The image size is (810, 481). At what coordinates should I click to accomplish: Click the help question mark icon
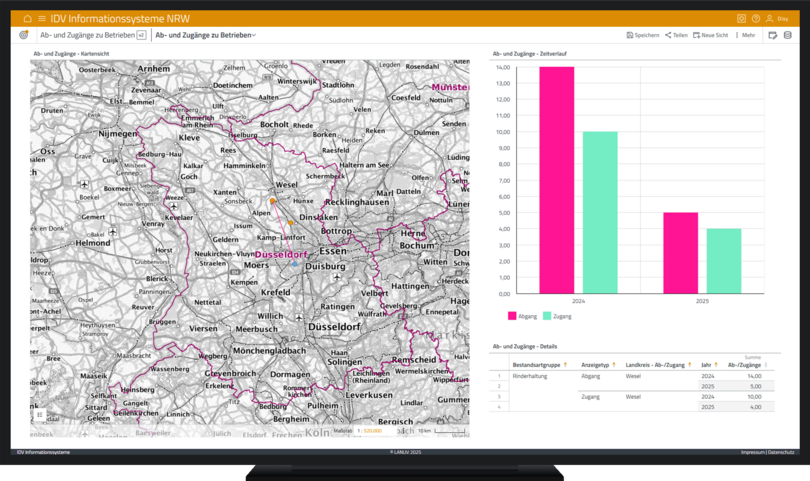(756, 19)
